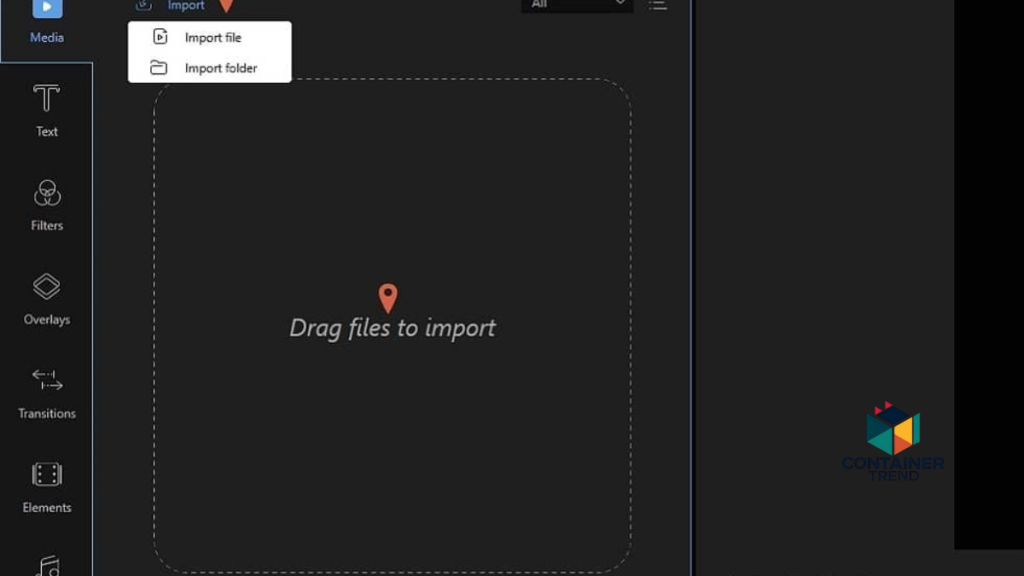Image resolution: width=1024 pixels, height=576 pixels.
Task: Open the Overlays panel
Action: coord(46,299)
